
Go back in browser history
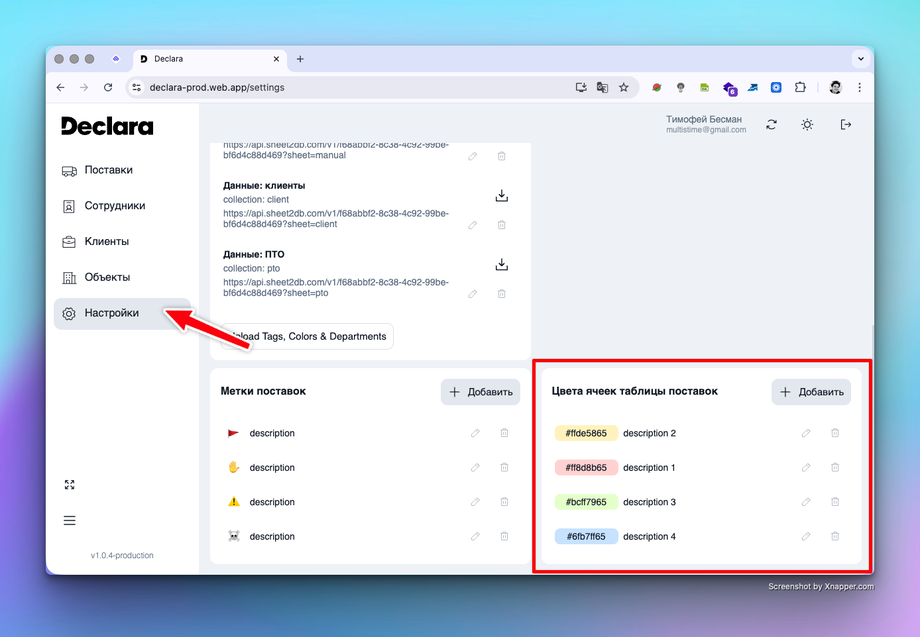pos(60,87)
